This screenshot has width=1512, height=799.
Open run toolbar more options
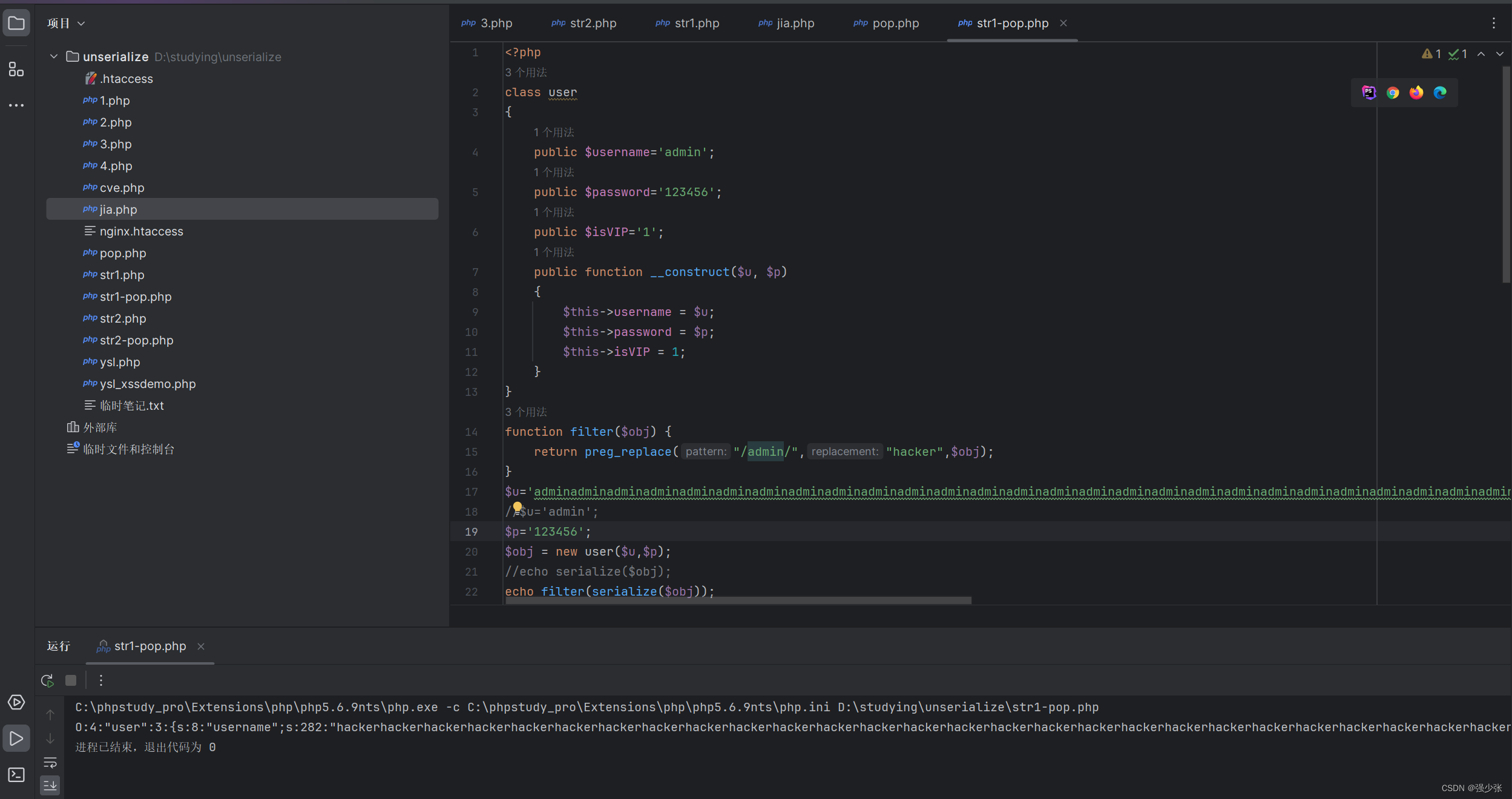101,680
